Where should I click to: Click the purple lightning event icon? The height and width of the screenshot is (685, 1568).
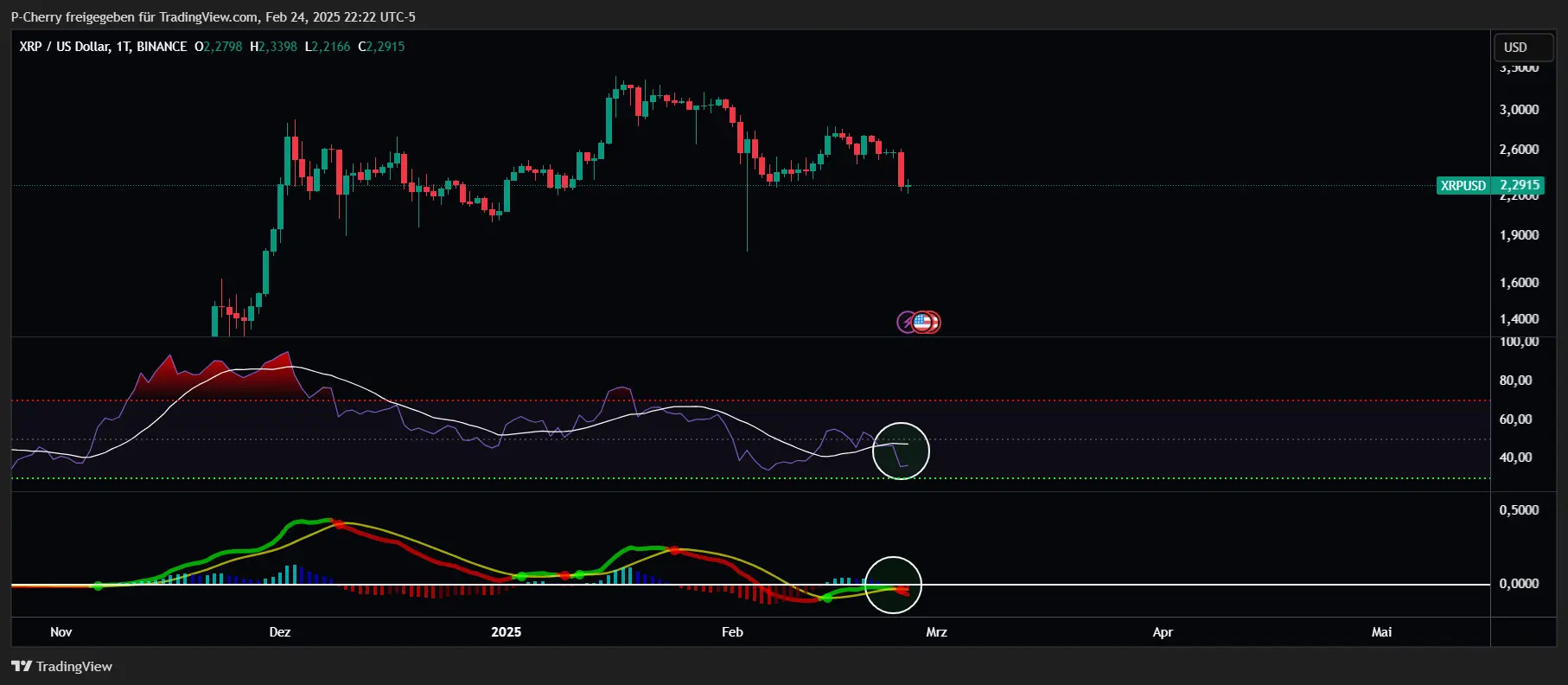click(x=906, y=323)
